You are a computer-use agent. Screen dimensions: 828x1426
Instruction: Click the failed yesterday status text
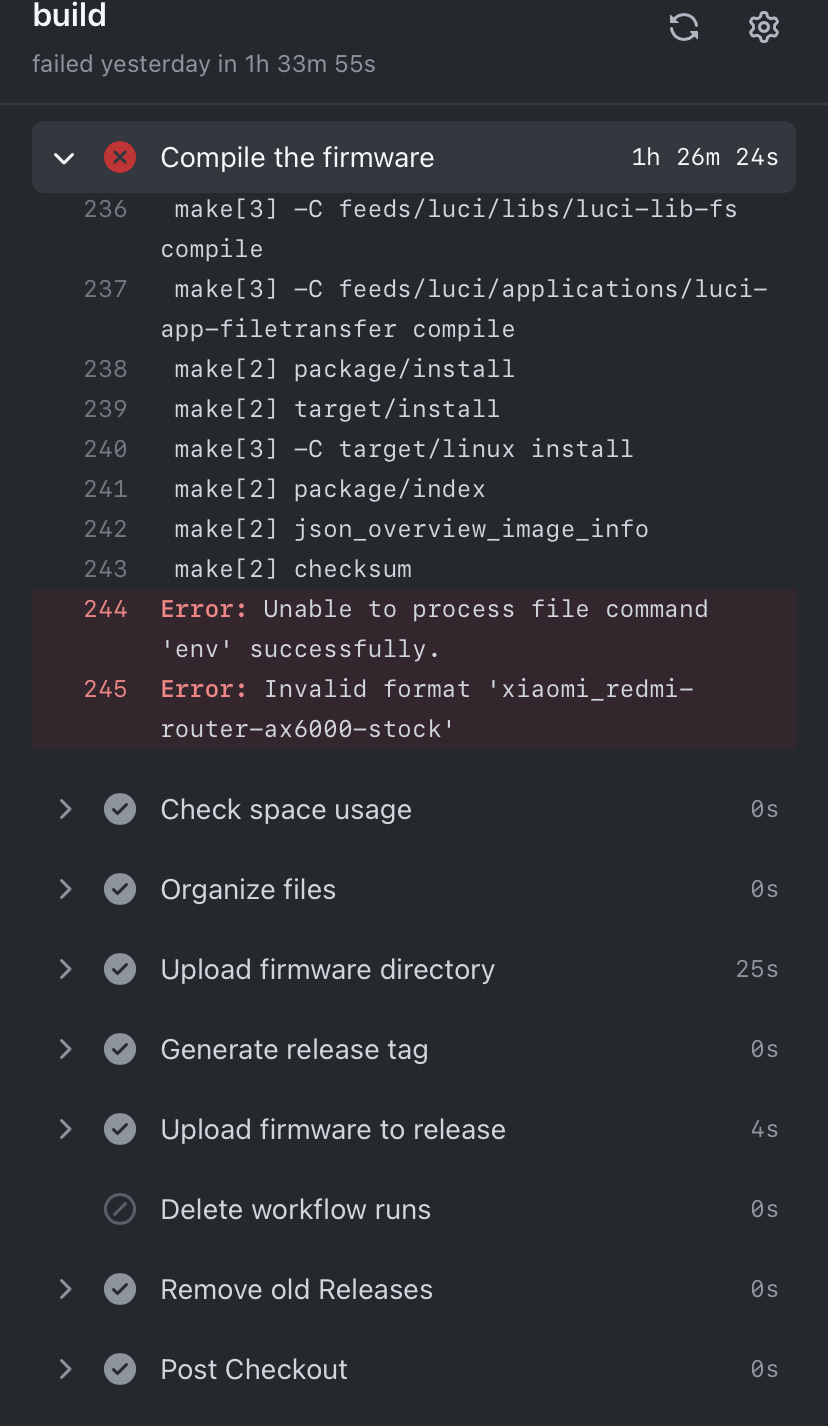click(203, 63)
